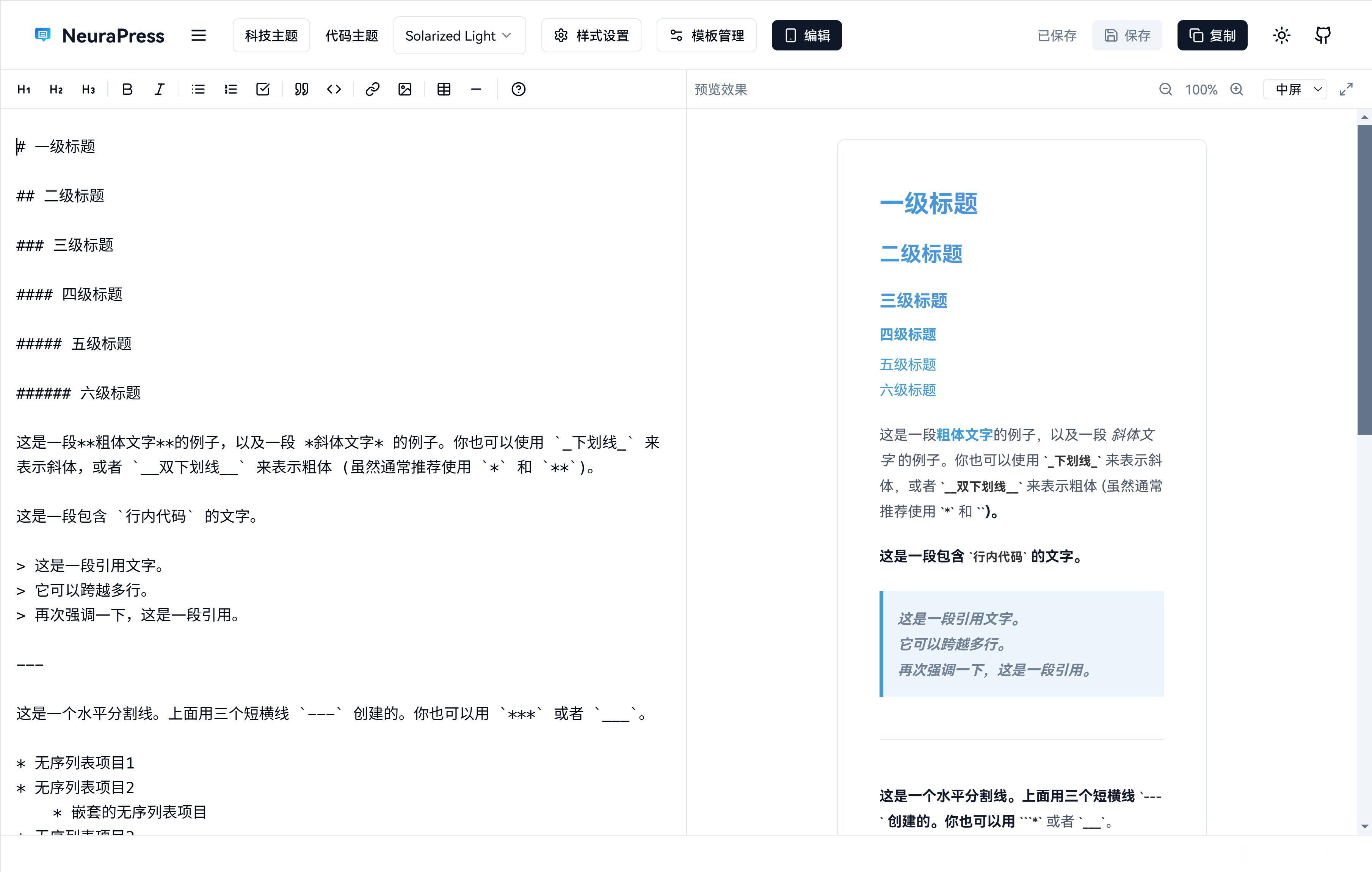Click scrollbar down arrow in preview
This screenshot has height=872, width=1372.
click(1364, 826)
